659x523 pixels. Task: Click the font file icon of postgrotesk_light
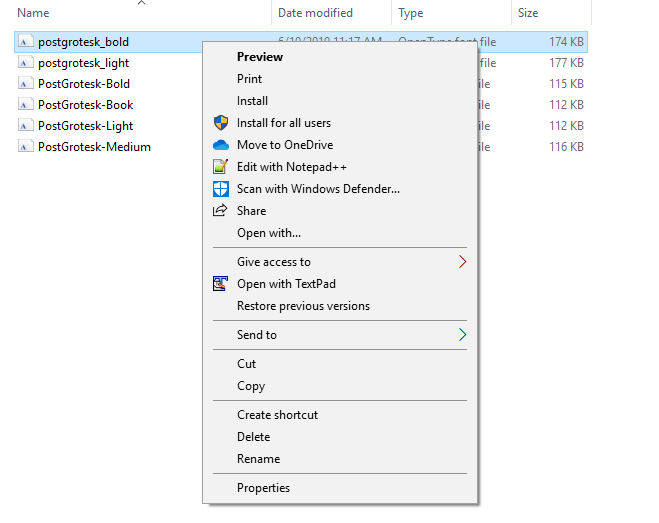point(25,63)
